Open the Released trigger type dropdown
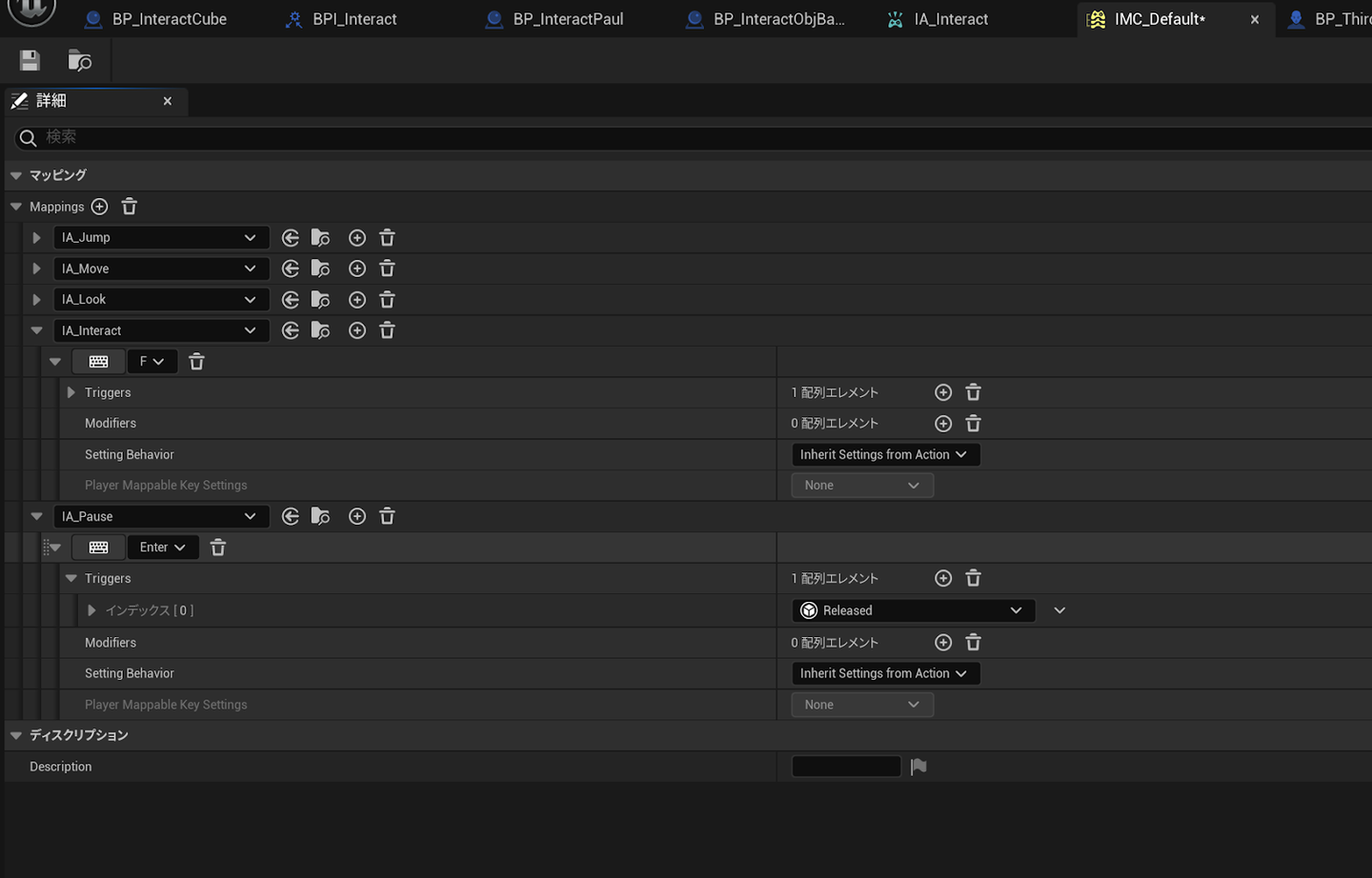 [x=913, y=610]
